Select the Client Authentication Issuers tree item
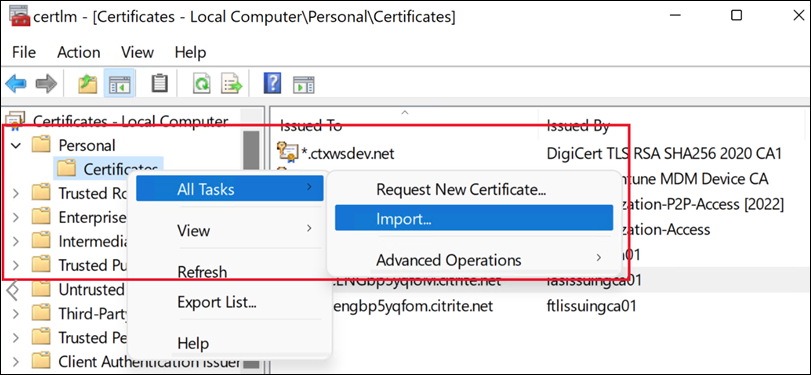811x375 pixels. coord(149,361)
